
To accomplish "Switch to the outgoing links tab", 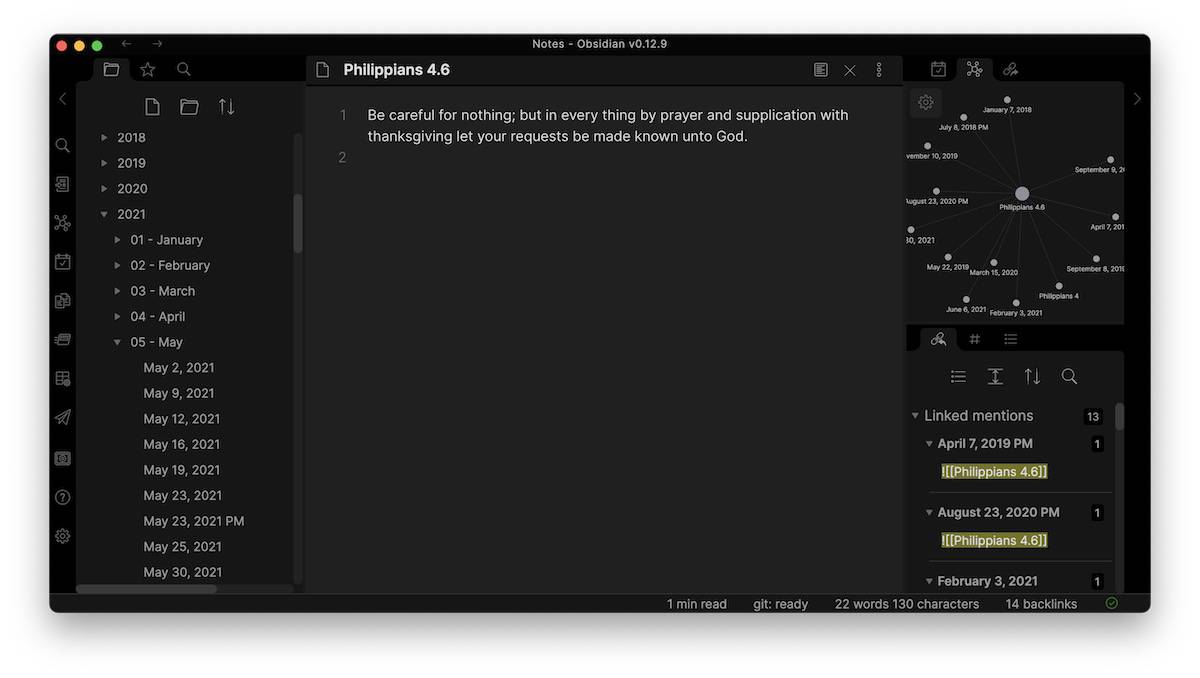I will pyautogui.click(x=1010, y=69).
